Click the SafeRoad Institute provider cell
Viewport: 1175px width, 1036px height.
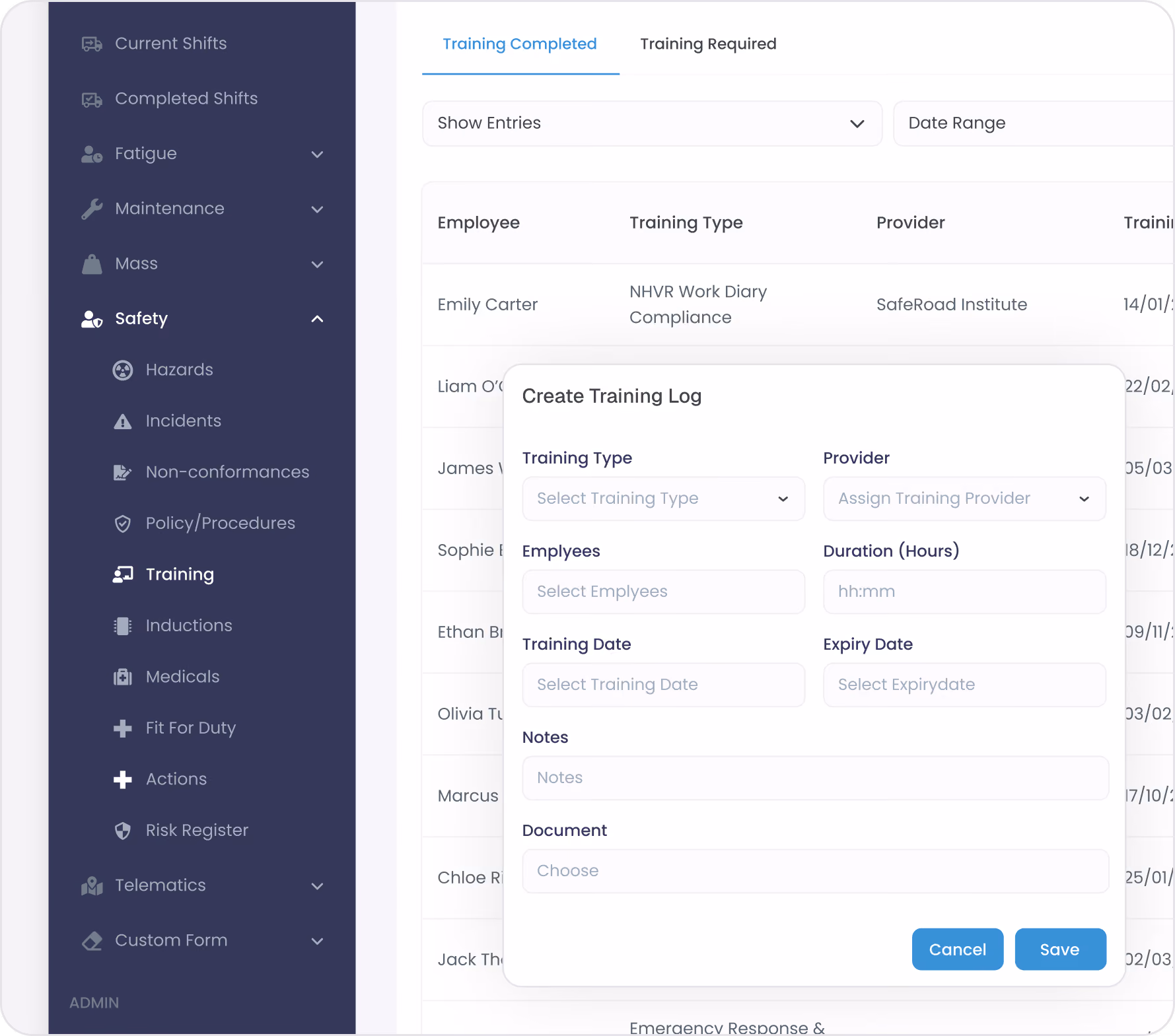(952, 305)
